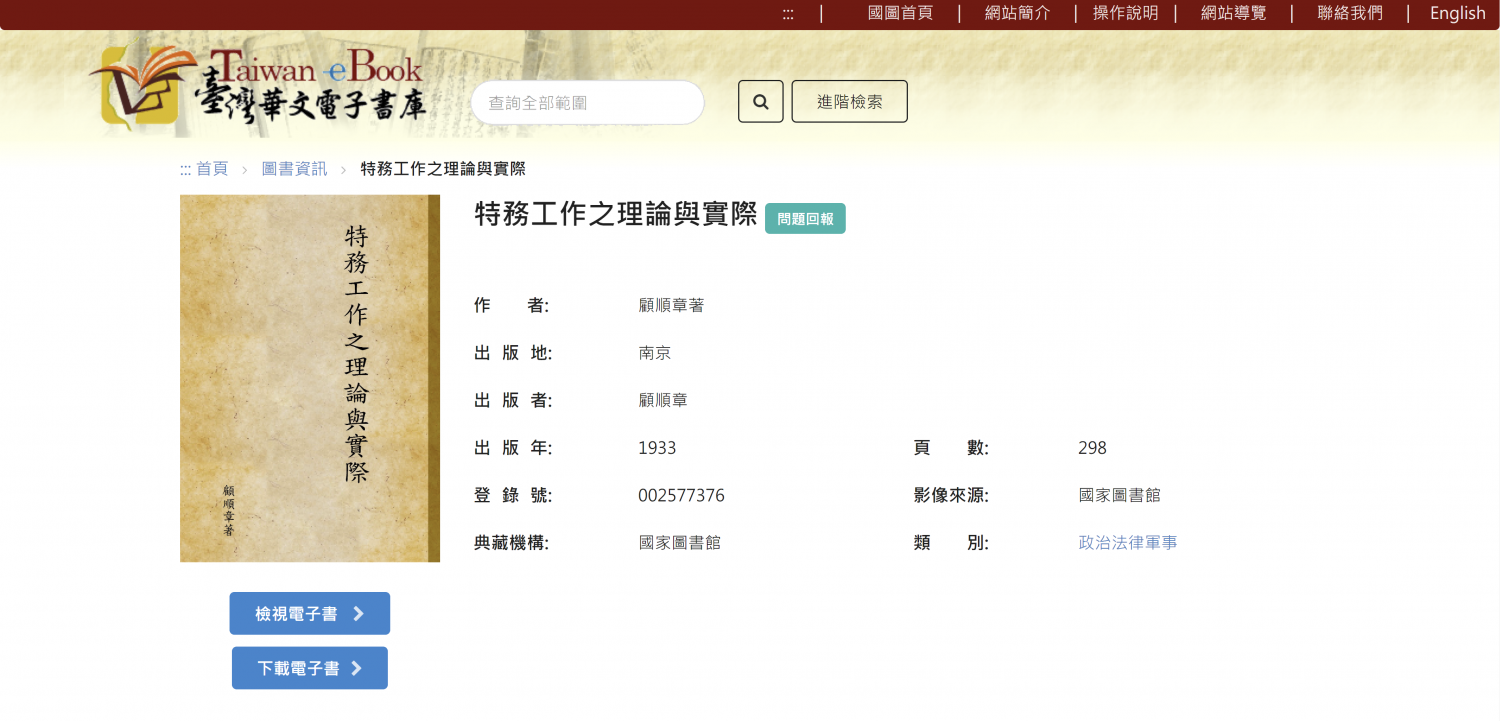Click the breadcrumb separator chevron after 首頁
The width and height of the screenshot is (1500, 721).
245,169
